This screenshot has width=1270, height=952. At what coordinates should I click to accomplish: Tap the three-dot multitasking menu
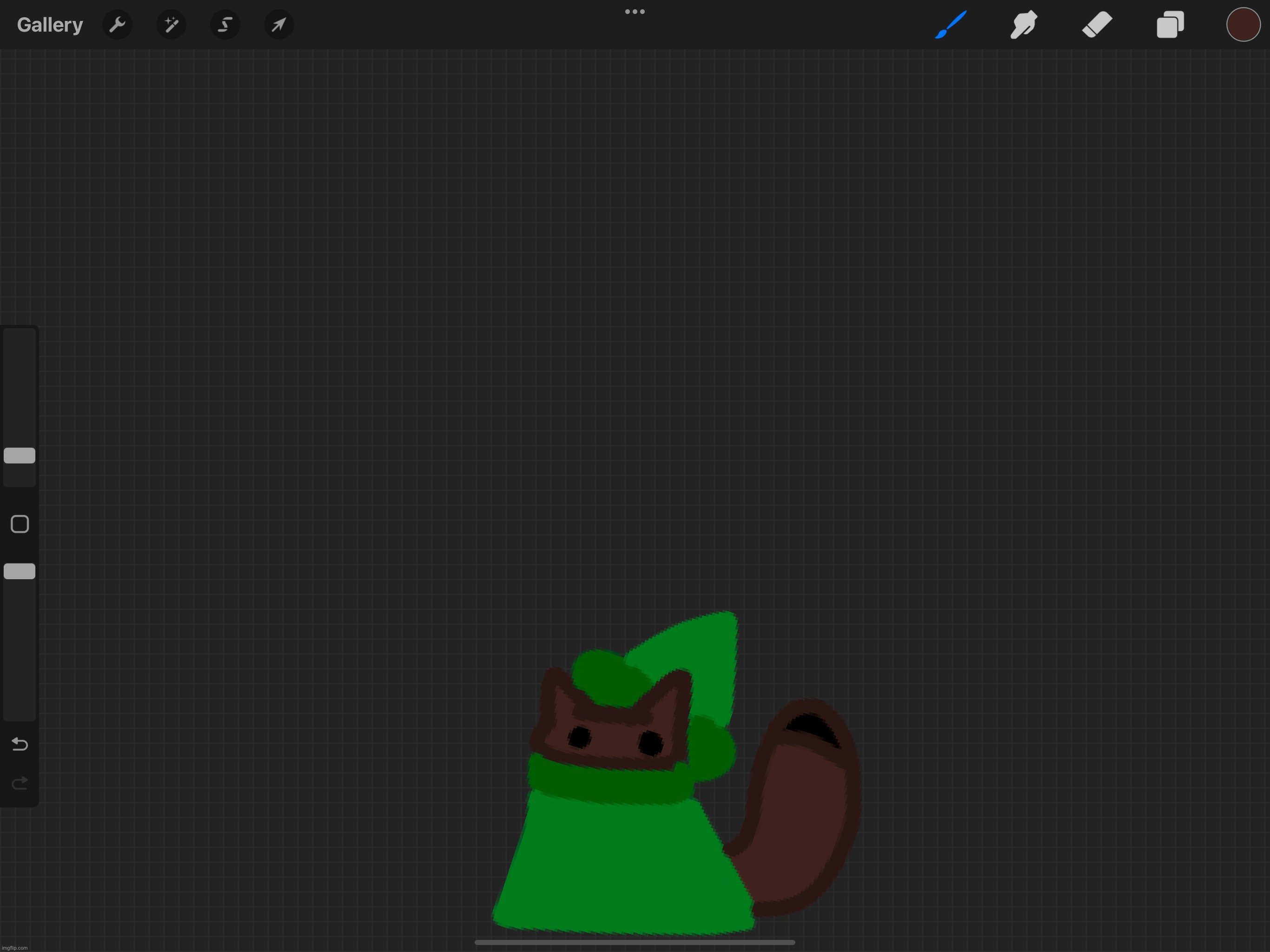635,12
